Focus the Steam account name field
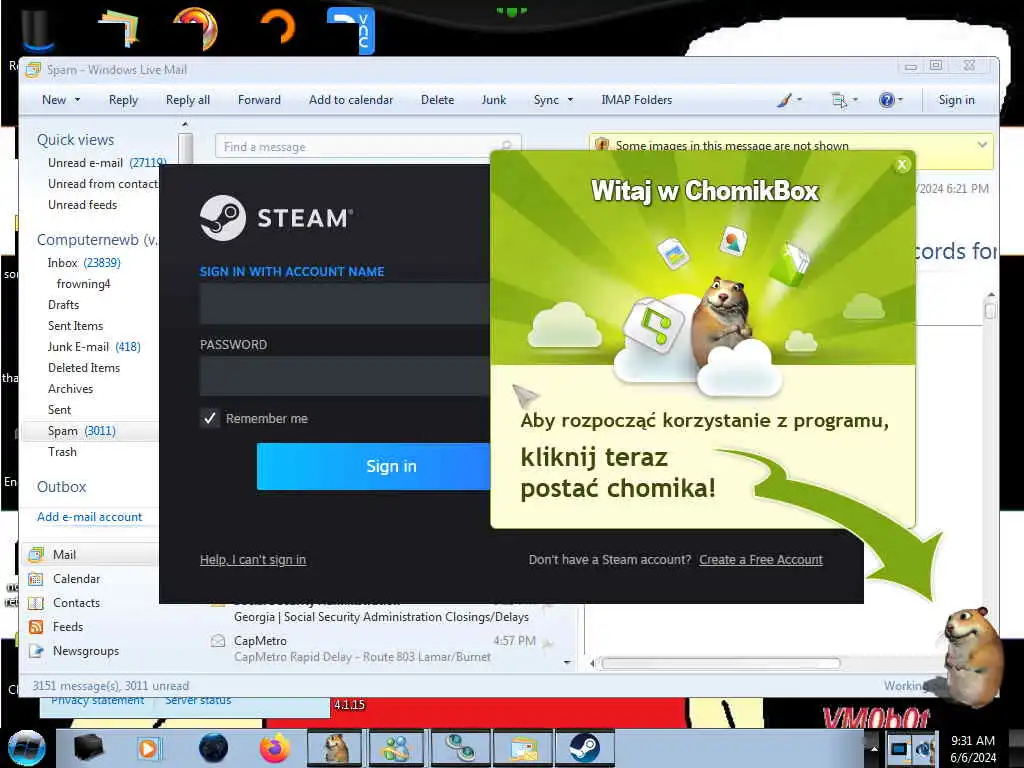Viewport: 1024px width, 768px height. pyautogui.click(x=345, y=304)
